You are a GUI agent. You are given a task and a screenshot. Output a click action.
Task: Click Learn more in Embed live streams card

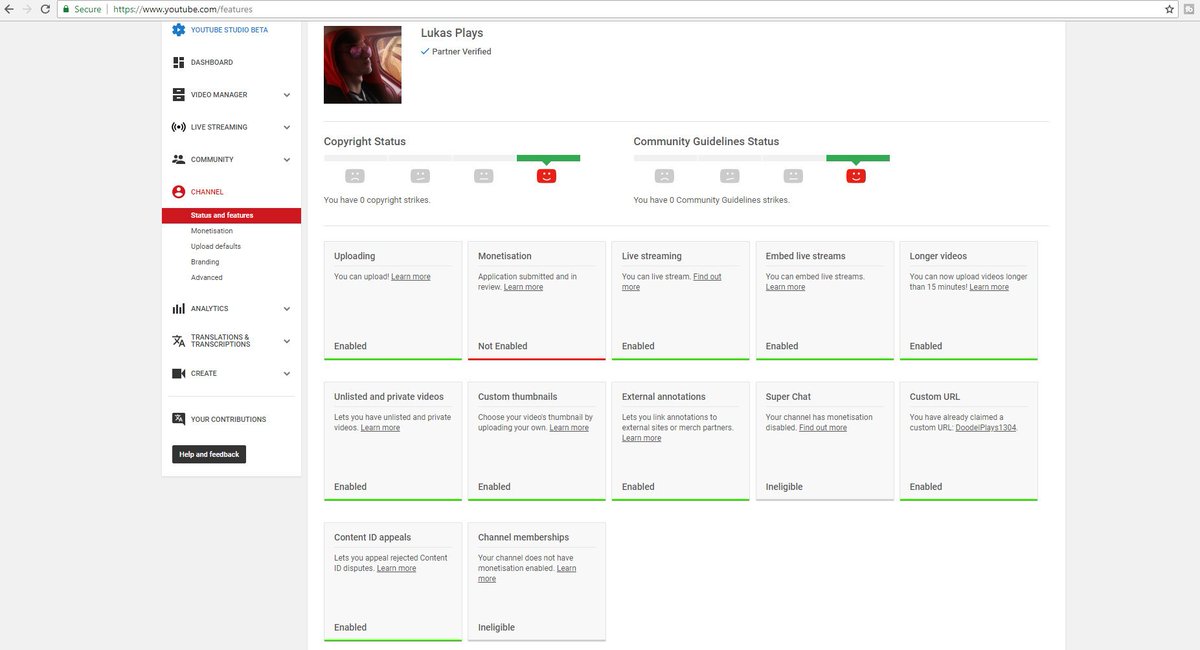tap(785, 287)
